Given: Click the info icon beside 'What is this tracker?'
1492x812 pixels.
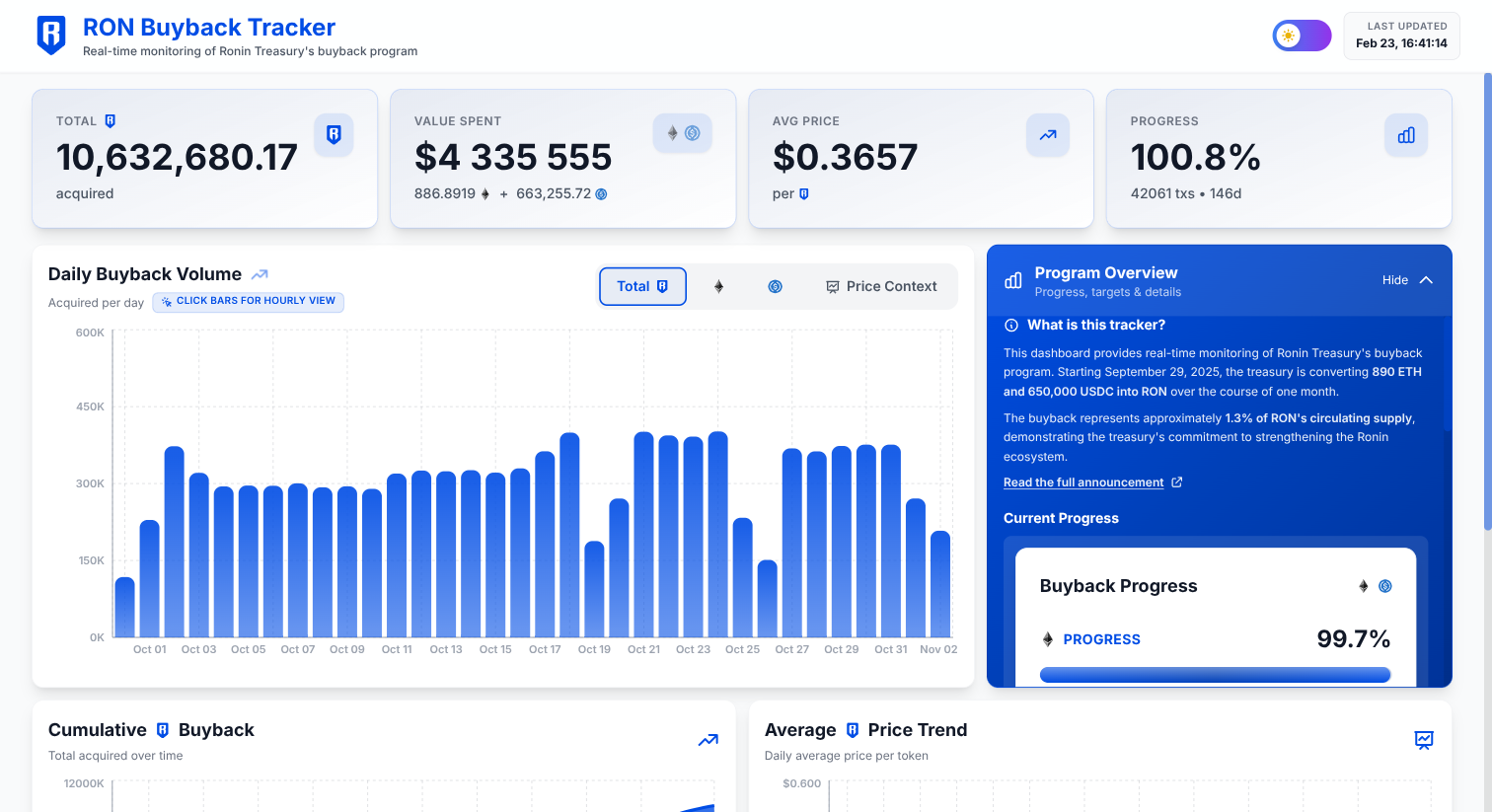Looking at the screenshot, I should (1010, 326).
